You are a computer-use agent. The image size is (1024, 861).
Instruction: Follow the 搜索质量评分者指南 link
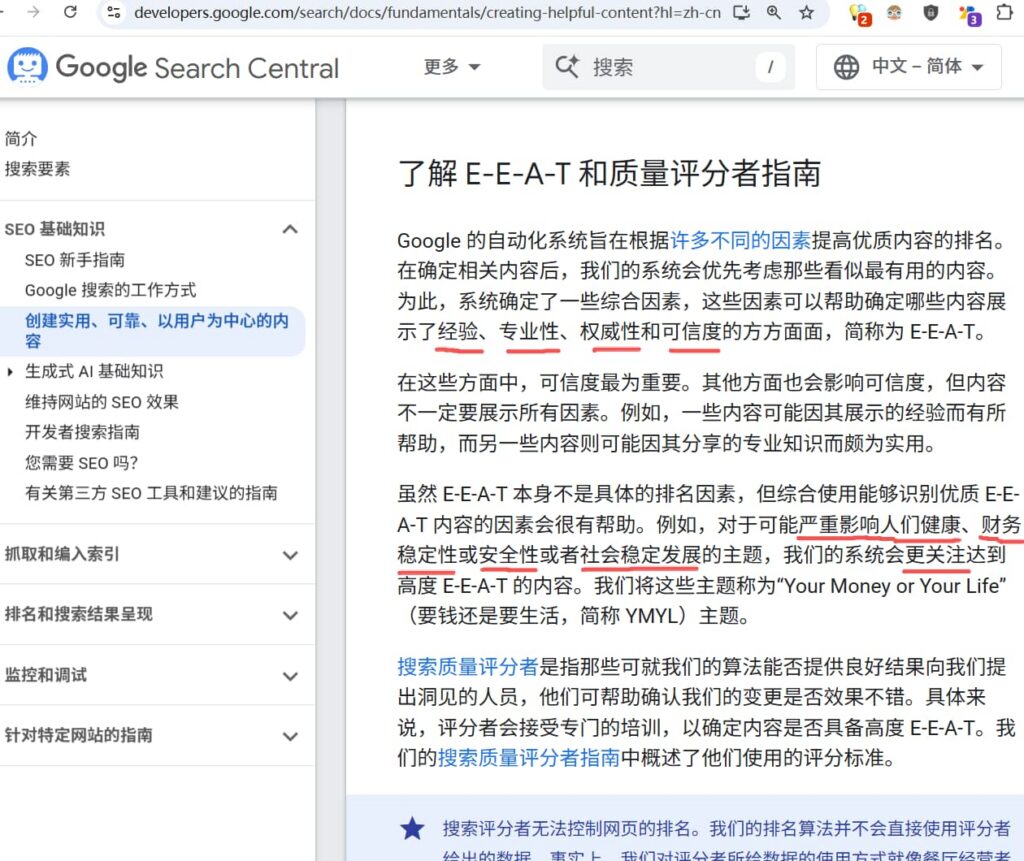528,758
